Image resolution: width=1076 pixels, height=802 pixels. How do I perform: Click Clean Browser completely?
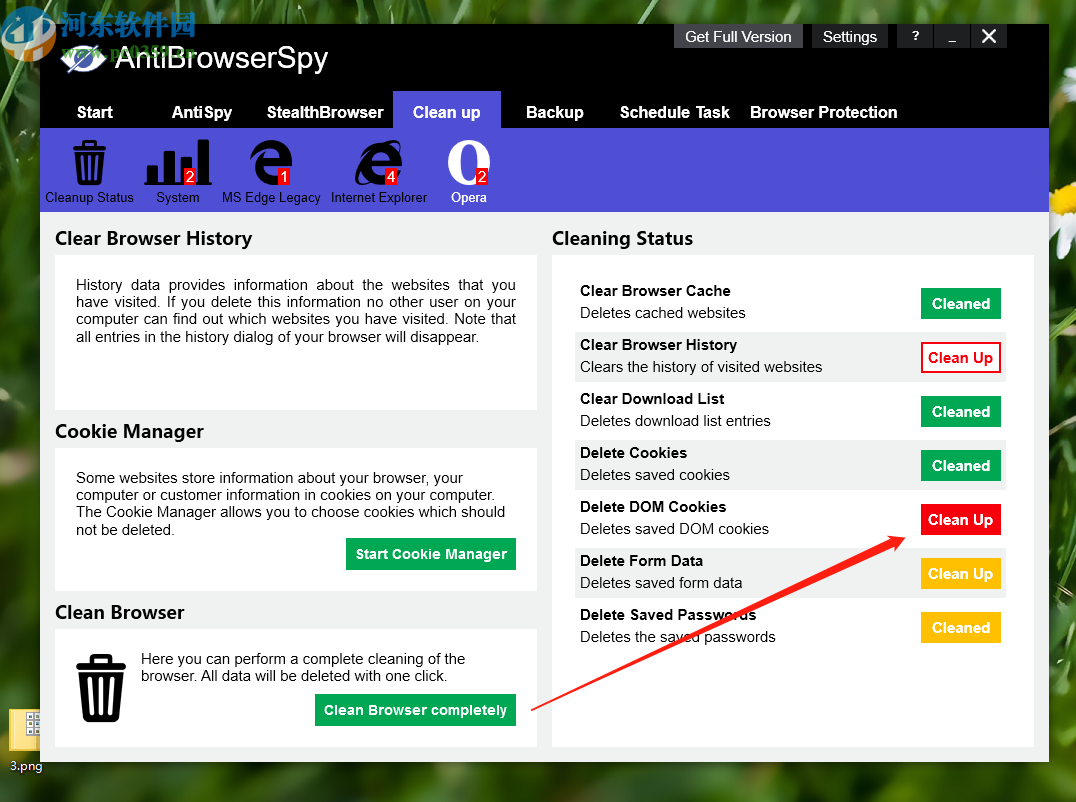[415, 709]
